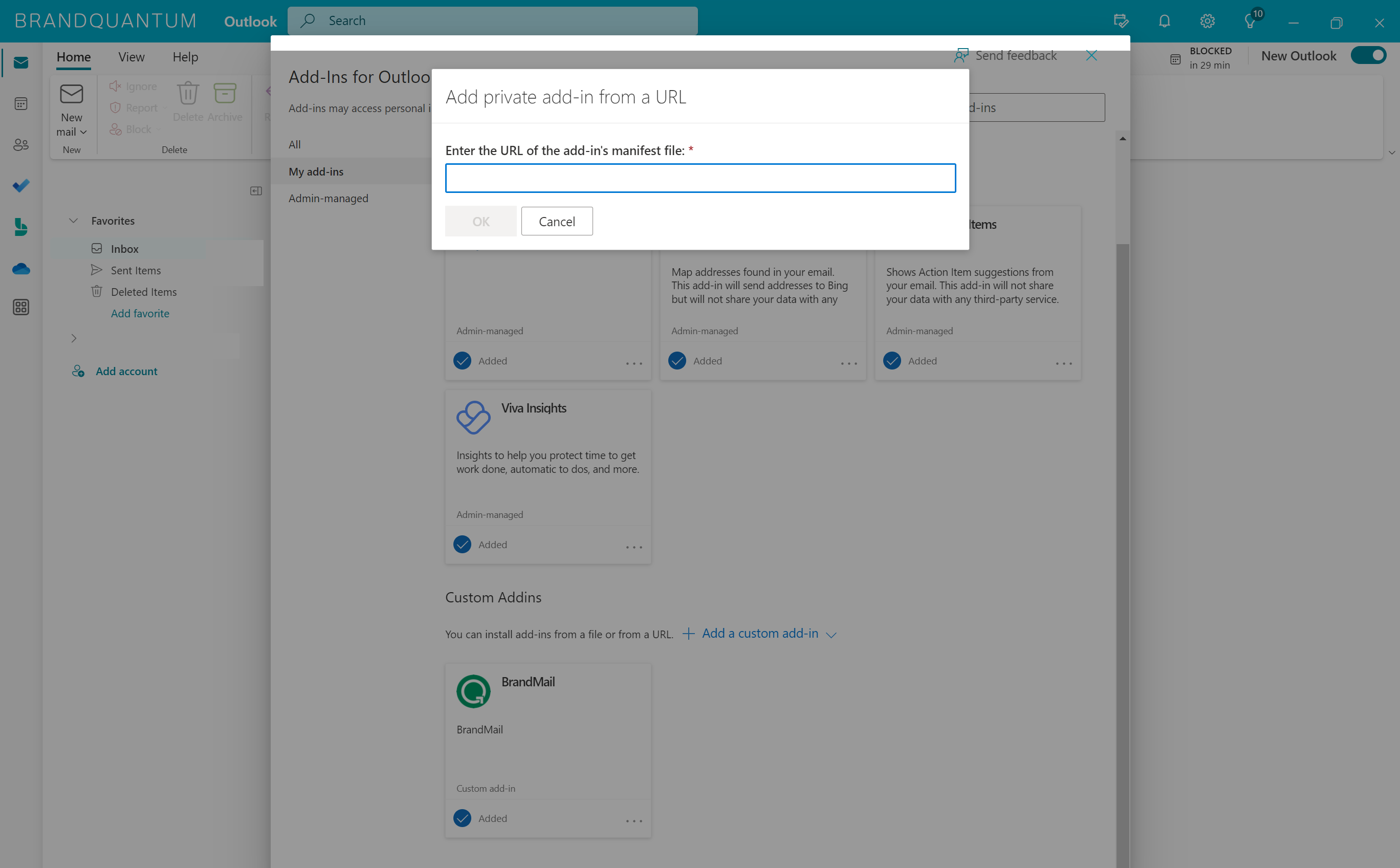Expand the more options ellipsis for BrandMail
Viewport: 1400px width, 868px height.
tap(633, 819)
